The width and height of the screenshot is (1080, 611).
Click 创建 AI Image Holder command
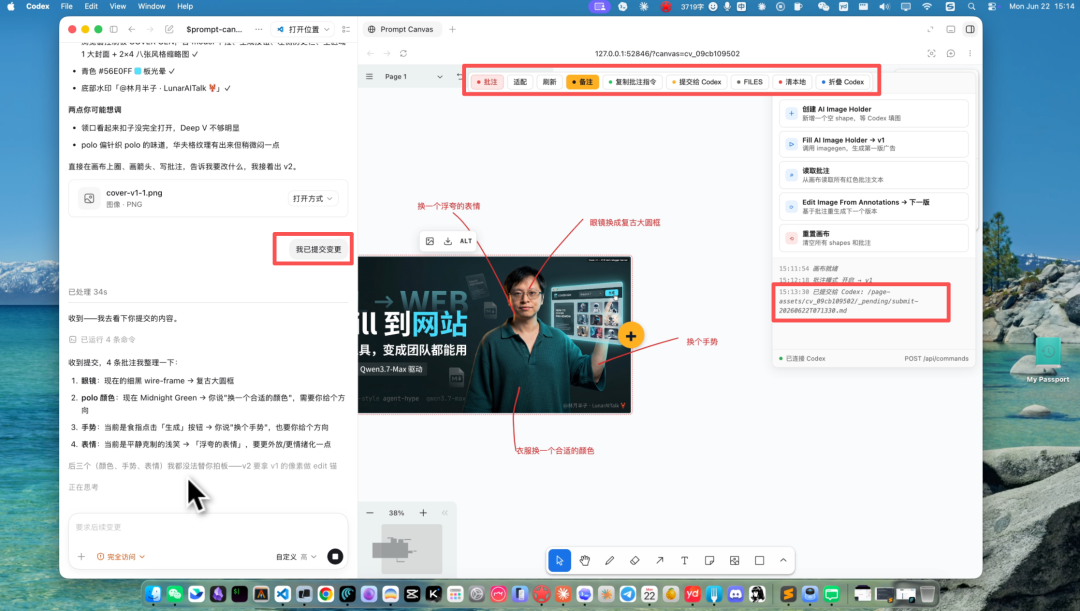click(x=873, y=113)
